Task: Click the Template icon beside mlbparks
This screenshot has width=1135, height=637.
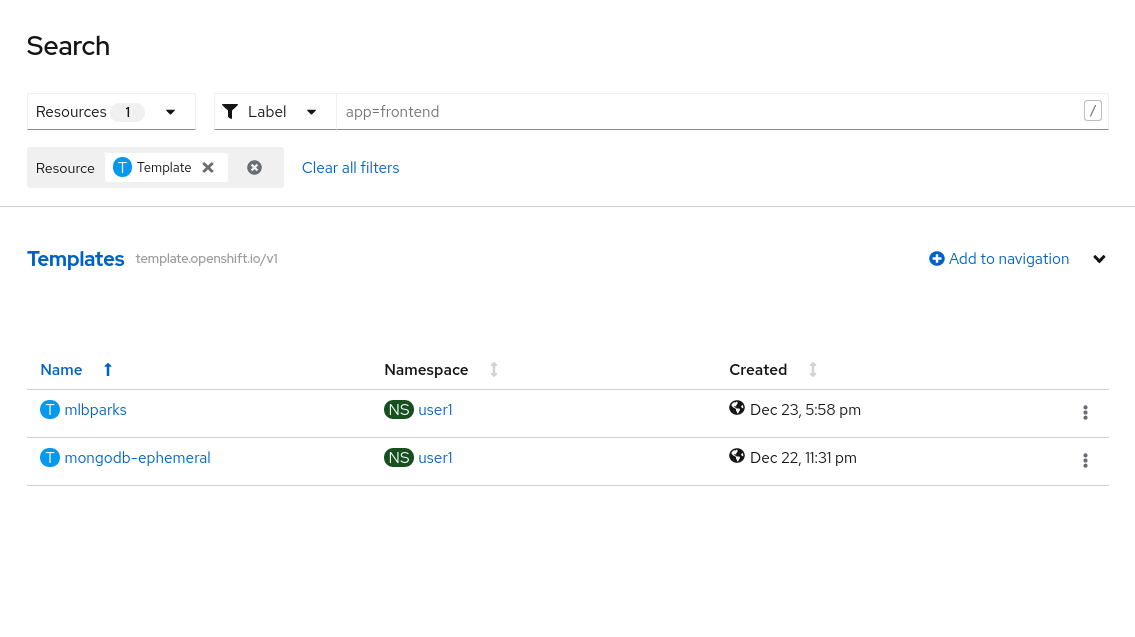Action: tap(50, 410)
